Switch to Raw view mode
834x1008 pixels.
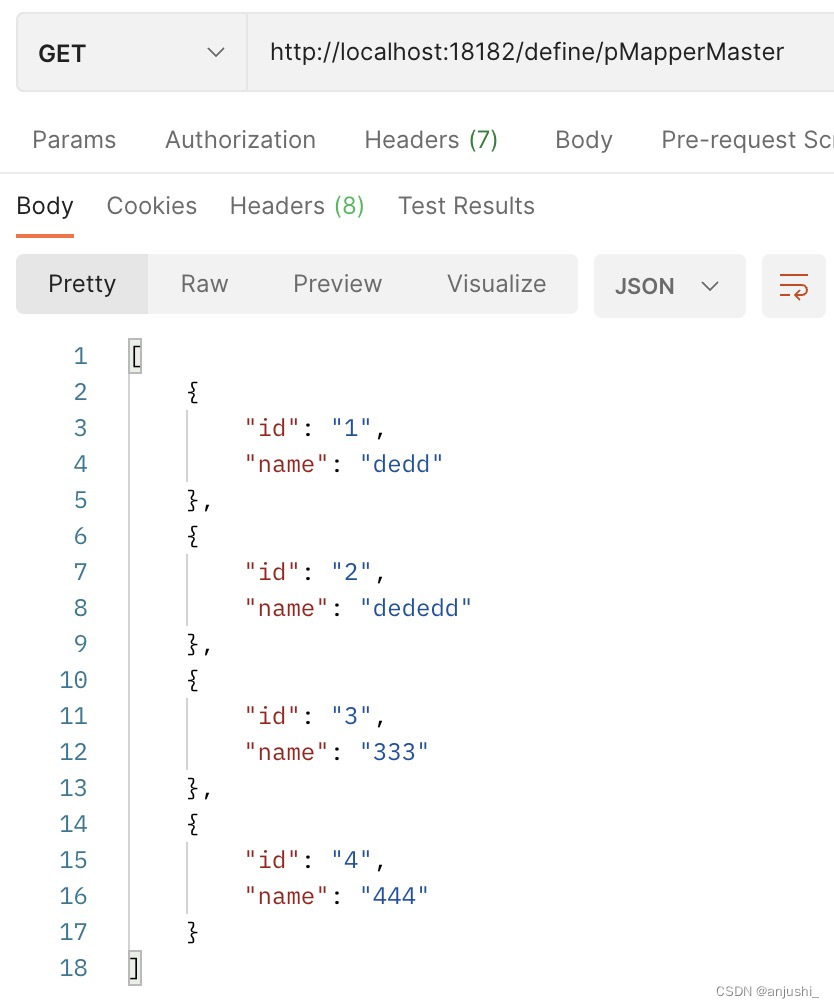[x=204, y=284]
